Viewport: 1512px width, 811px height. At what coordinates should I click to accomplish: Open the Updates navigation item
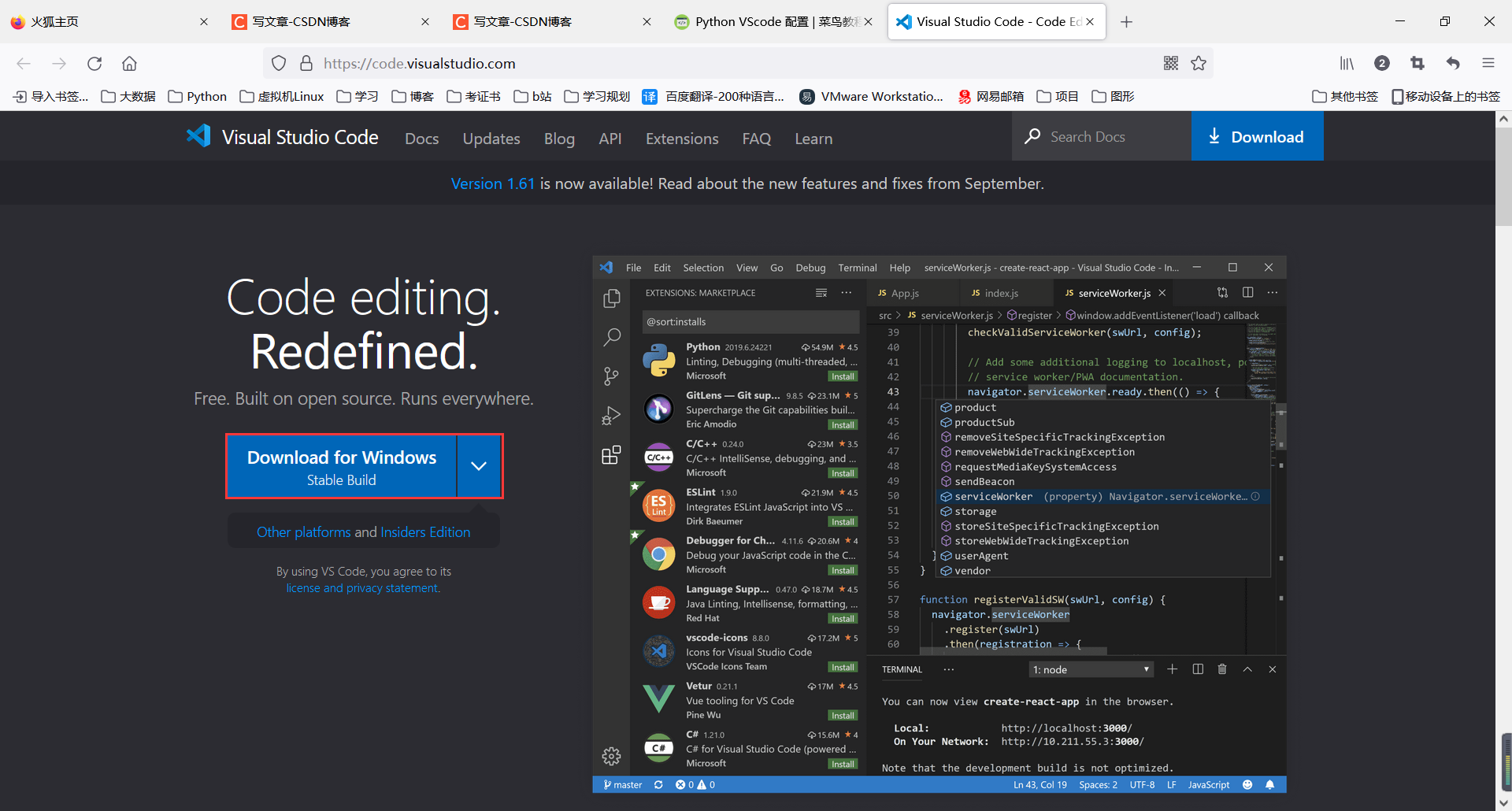click(491, 139)
